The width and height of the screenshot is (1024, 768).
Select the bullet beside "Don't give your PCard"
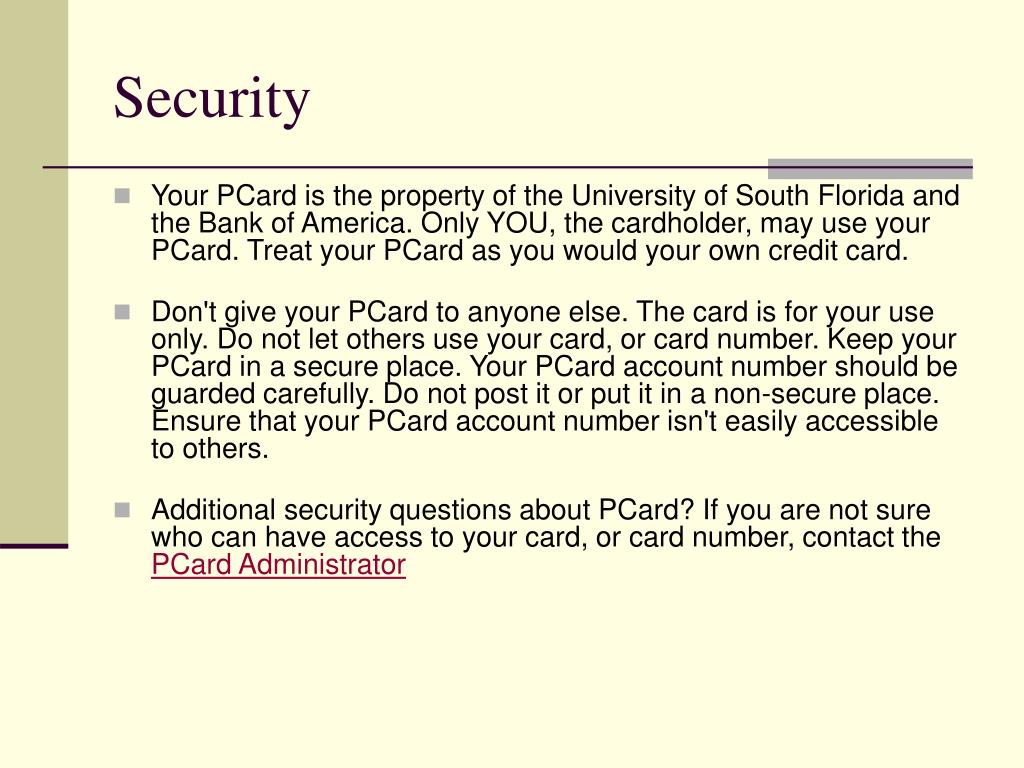122,312
